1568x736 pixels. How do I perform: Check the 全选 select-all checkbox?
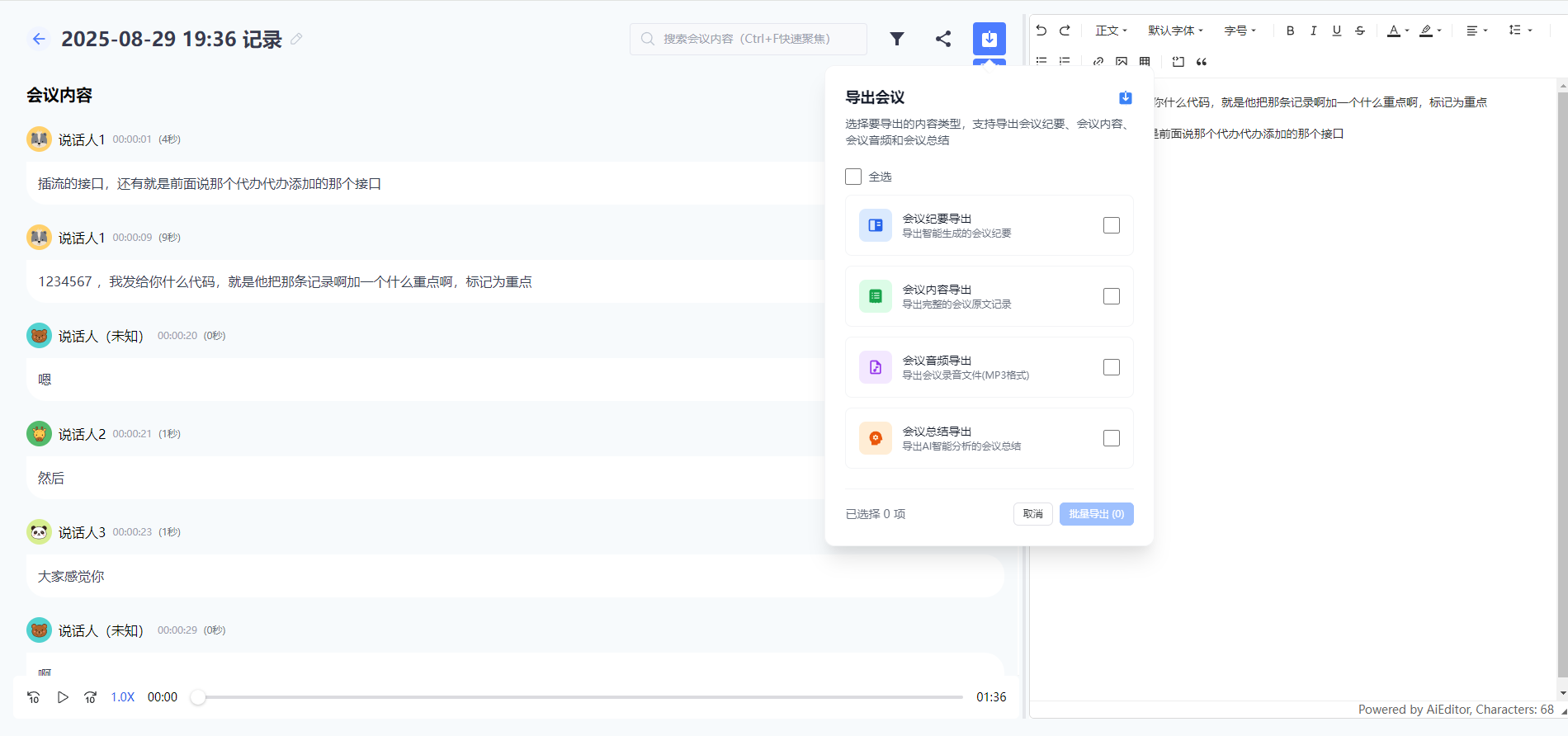tap(853, 177)
